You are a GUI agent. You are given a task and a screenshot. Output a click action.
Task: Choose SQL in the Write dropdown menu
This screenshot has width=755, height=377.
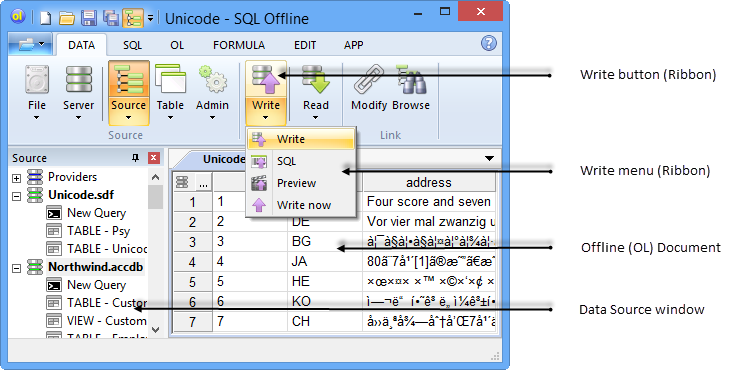coord(301,161)
